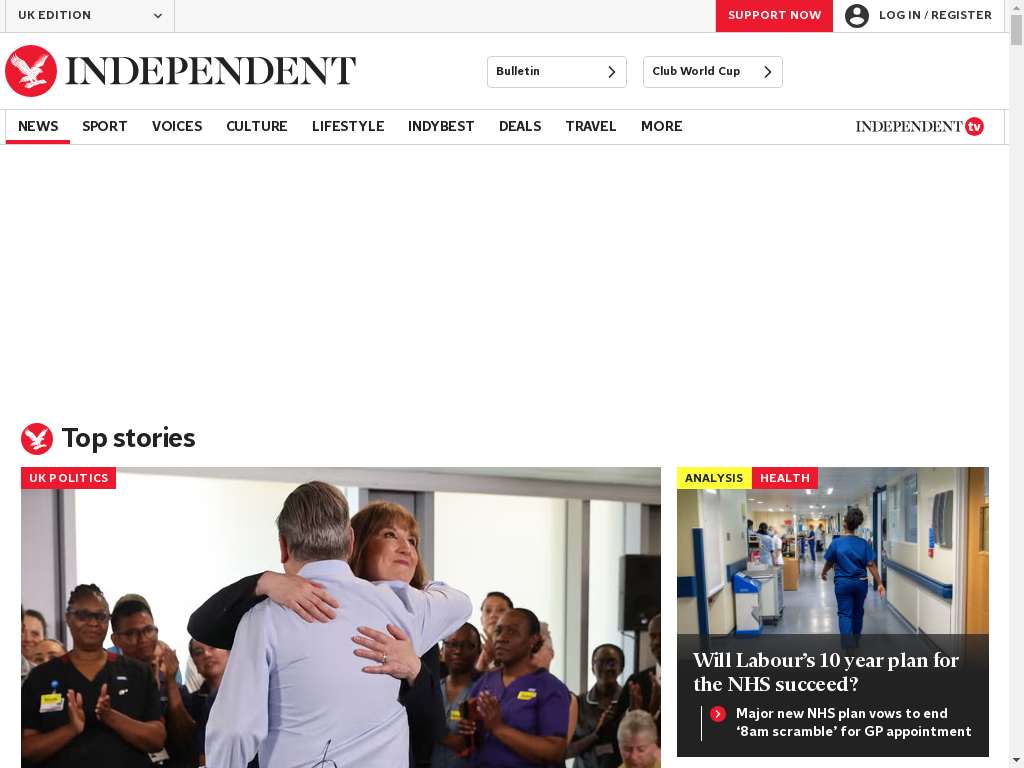Open Labour's 10 year NHS plan headline
The image size is (1024, 768).
[825, 672]
